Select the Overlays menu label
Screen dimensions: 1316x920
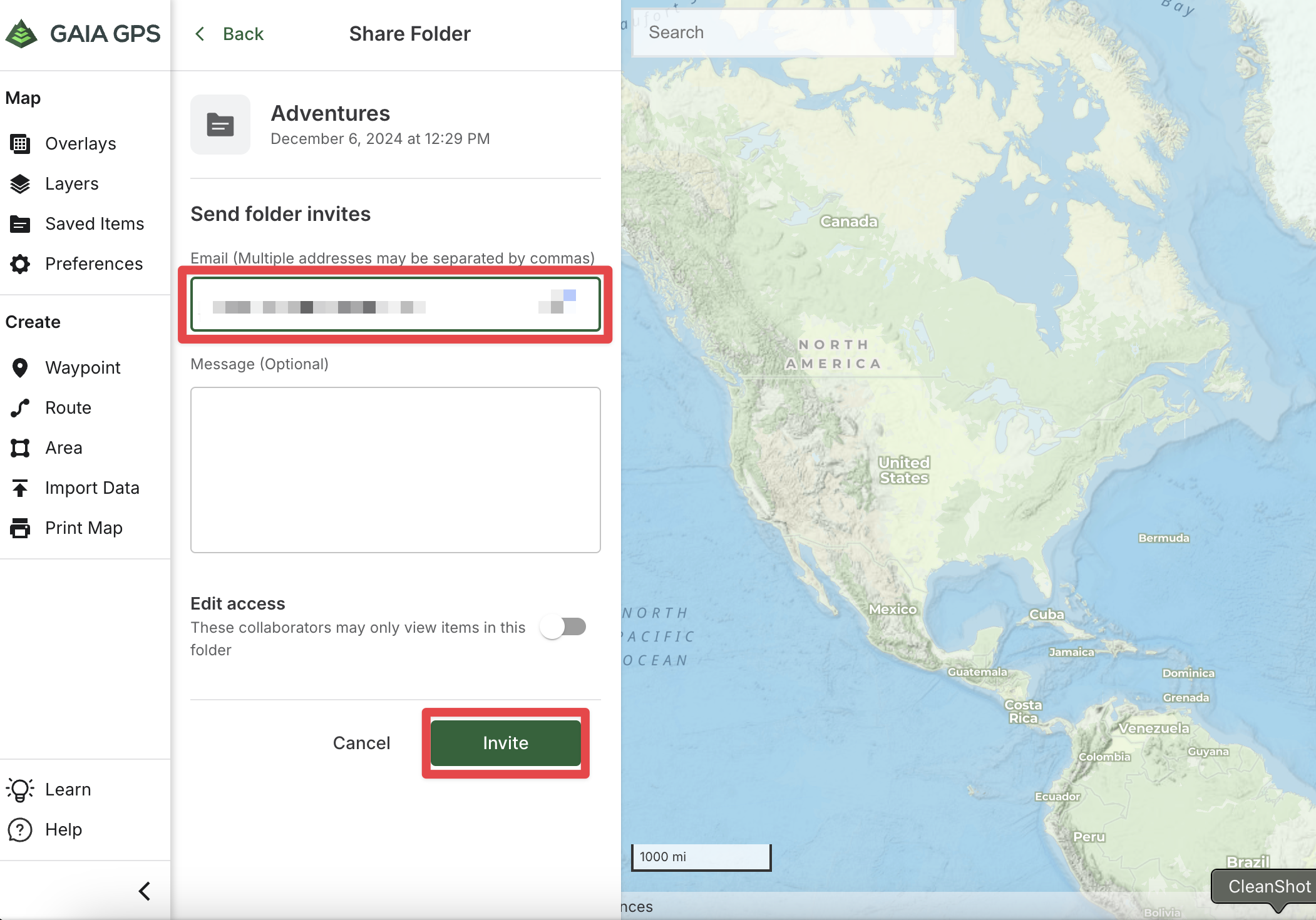coord(81,144)
